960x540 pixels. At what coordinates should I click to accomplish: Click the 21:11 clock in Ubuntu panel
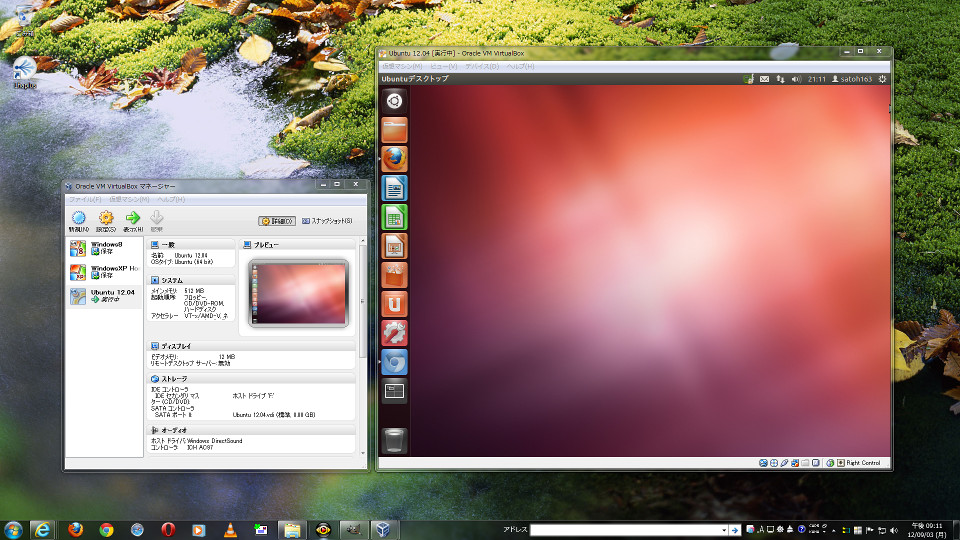[x=817, y=79]
